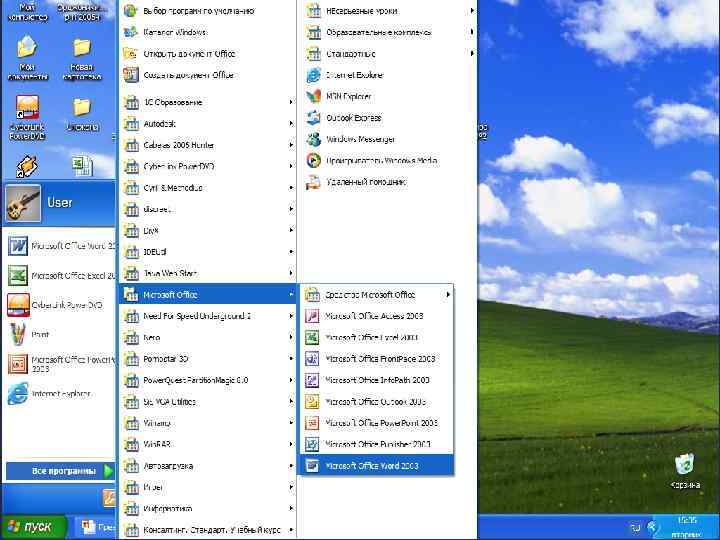Open the Winamp program group
This screenshot has height=540, width=720.
208,423
